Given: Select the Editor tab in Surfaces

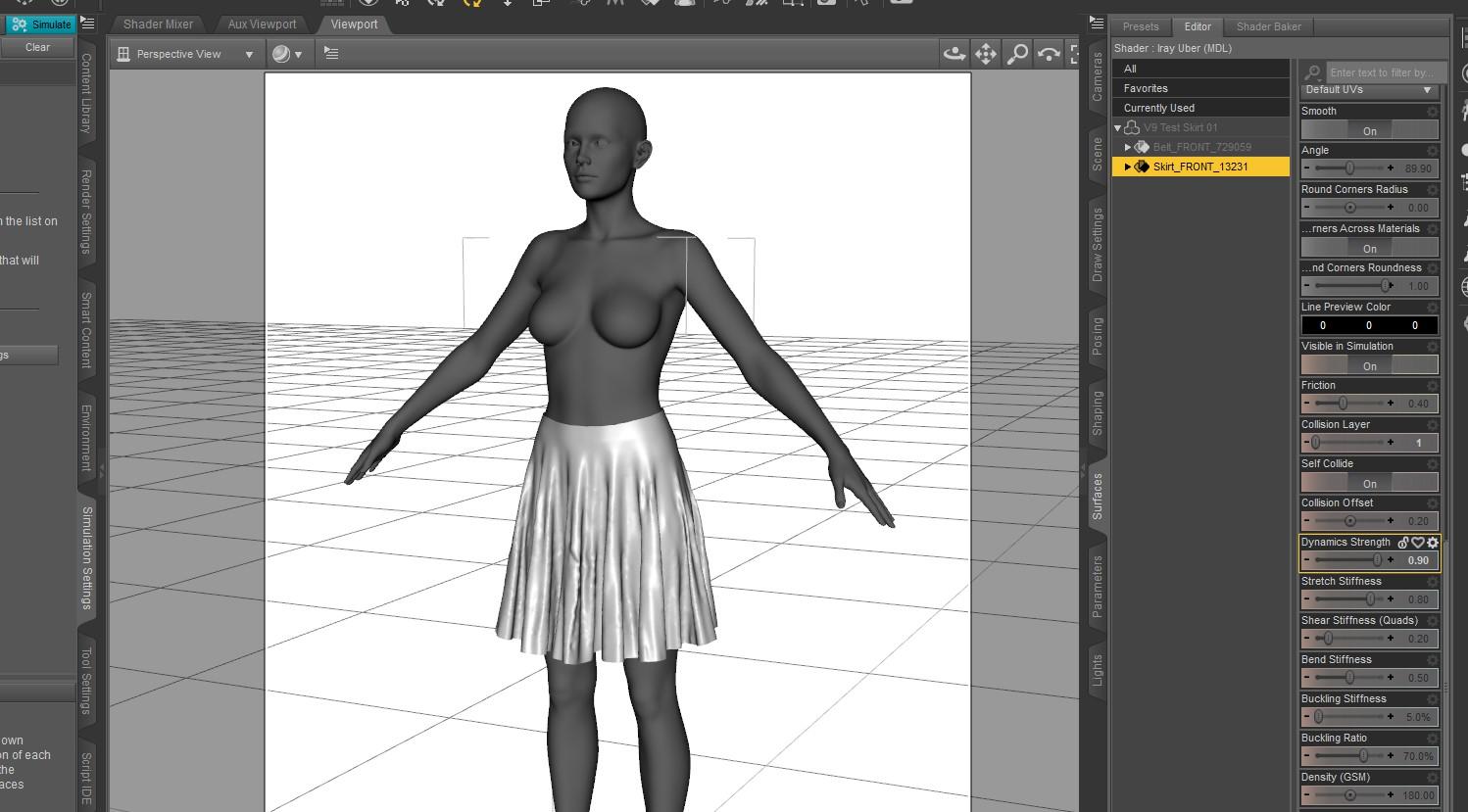Looking at the screenshot, I should tap(1198, 26).
